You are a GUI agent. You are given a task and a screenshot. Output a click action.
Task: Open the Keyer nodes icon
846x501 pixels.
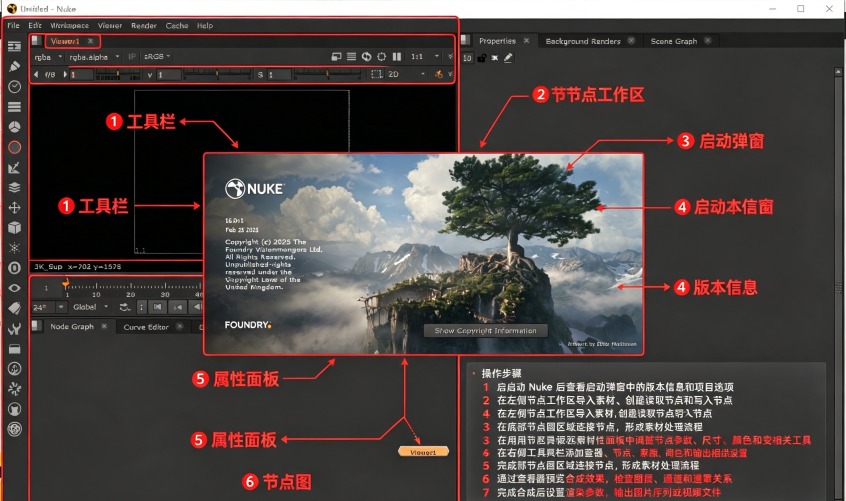(x=15, y=168)
